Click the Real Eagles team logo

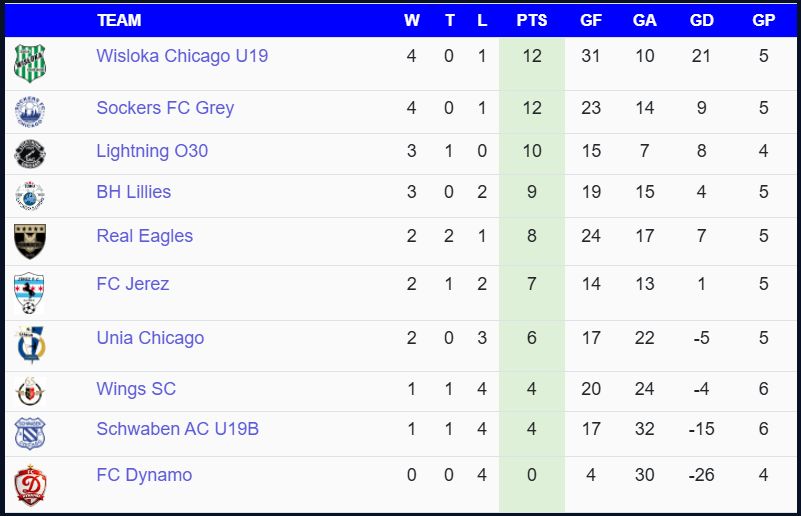(x=30, y=241)
